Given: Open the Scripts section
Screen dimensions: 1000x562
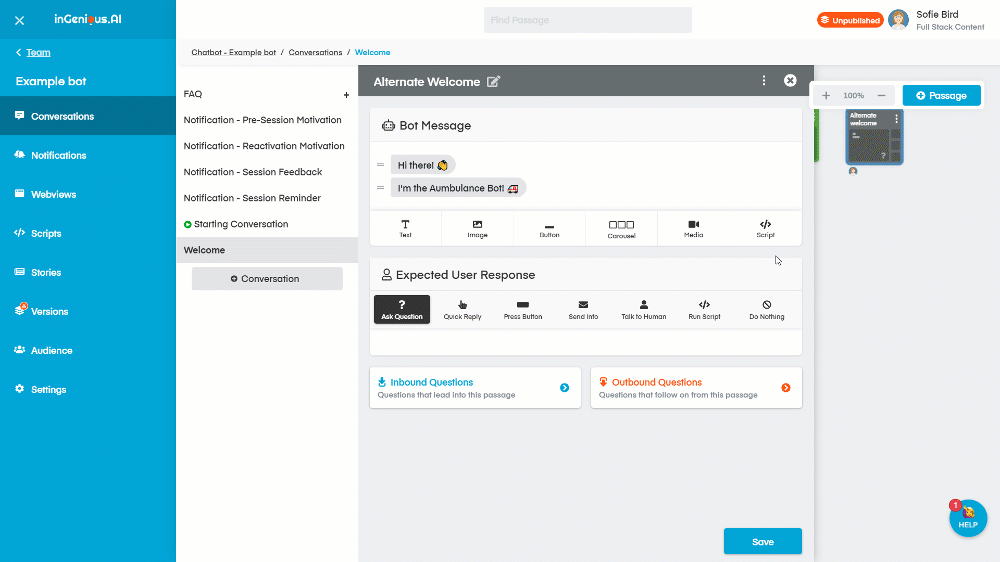Looking at the screenshot, I should pyautogui.click(x=88, y=233).
